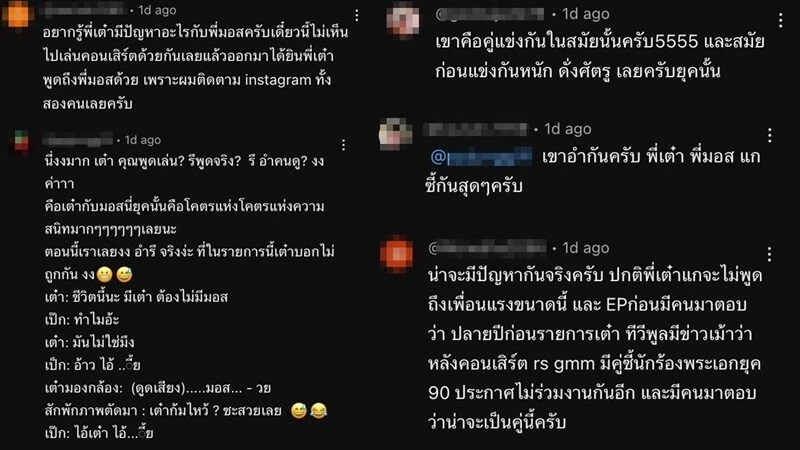Open the orange avatar beside the instagram comment
Viewport: 800px width, 450px height.
[x=18, y=14]
